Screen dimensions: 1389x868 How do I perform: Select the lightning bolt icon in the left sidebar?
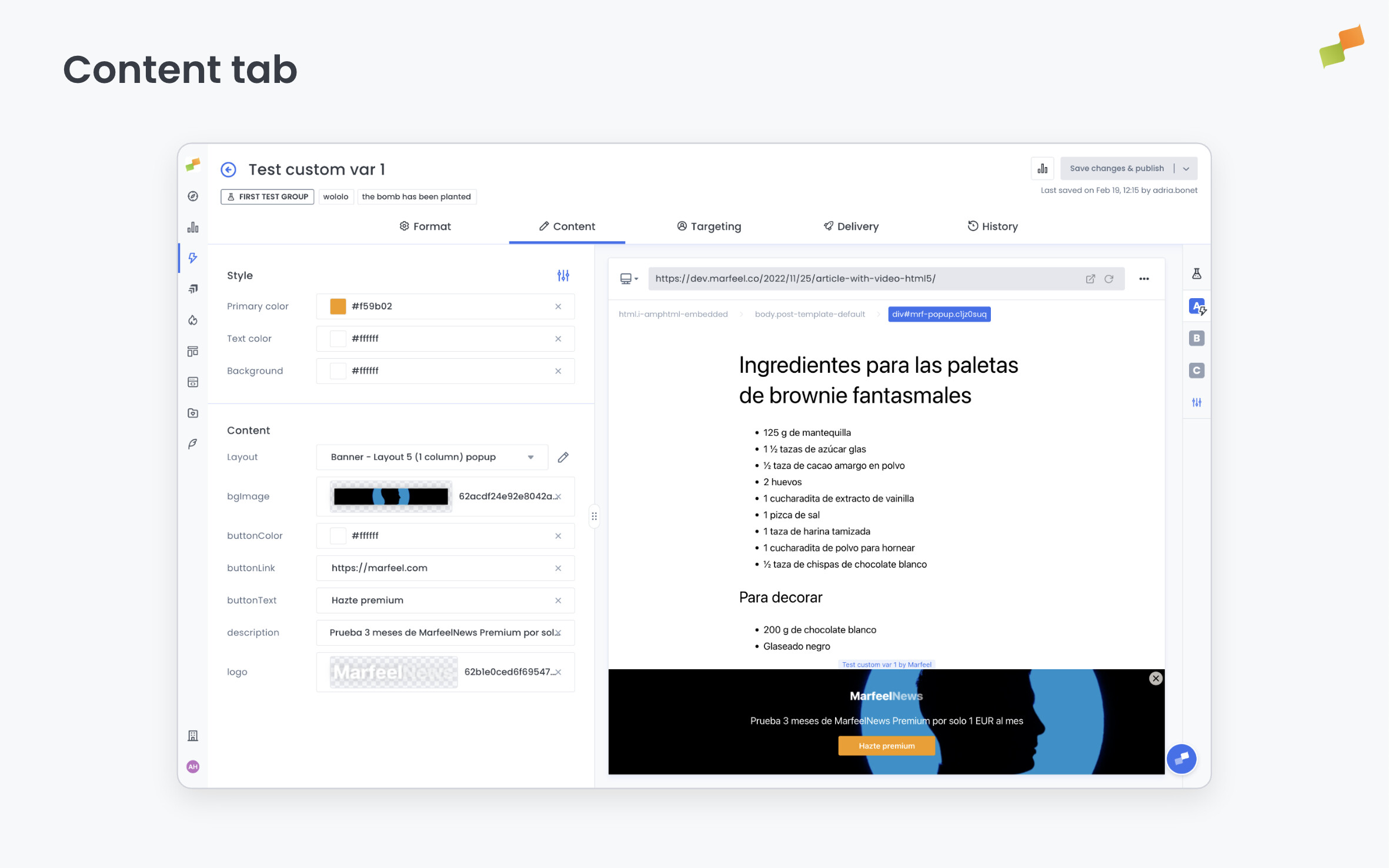(192, 258)
